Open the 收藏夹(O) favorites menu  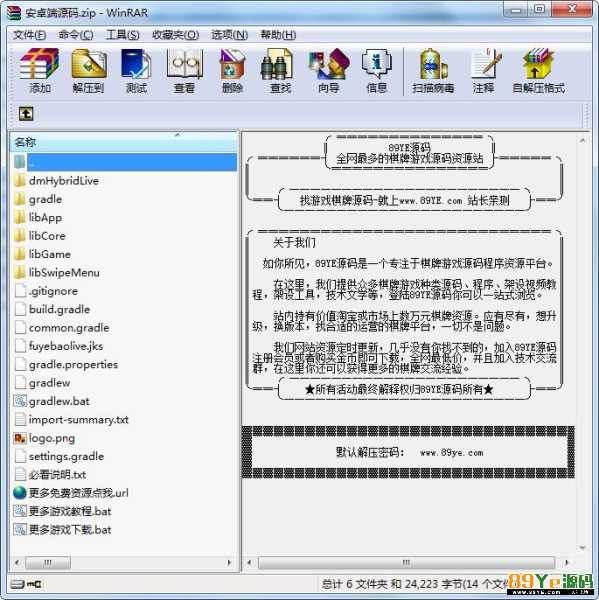pos(175,35)
